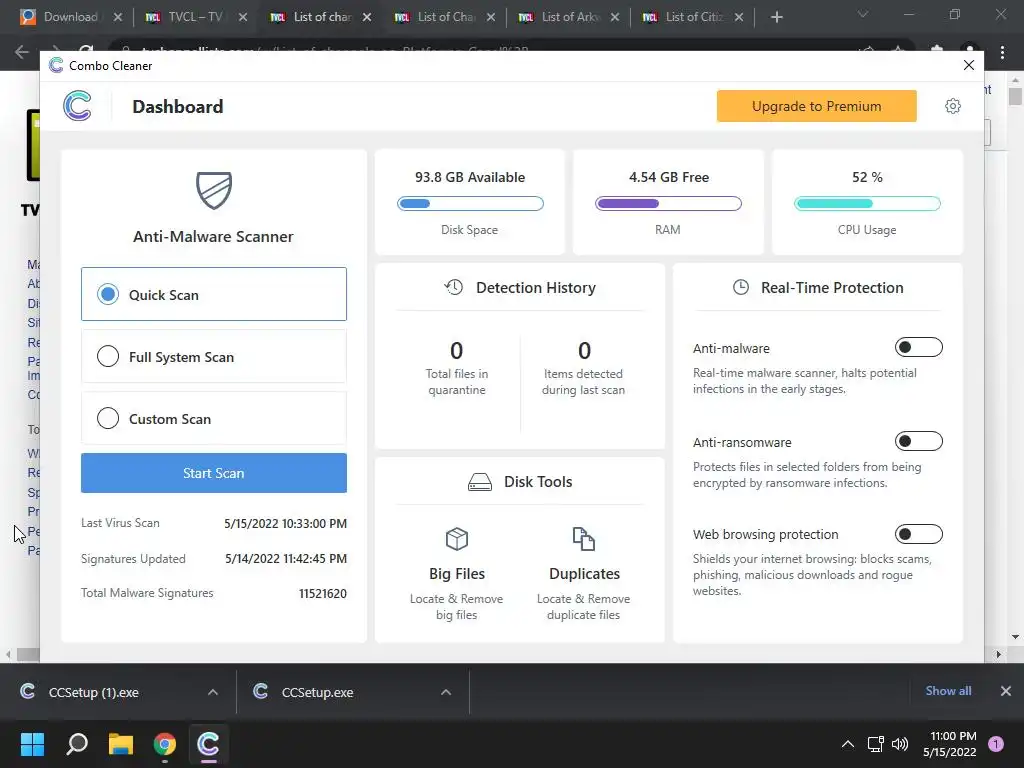
Task: Click Show all downloads link
Action: coord(948,691)
